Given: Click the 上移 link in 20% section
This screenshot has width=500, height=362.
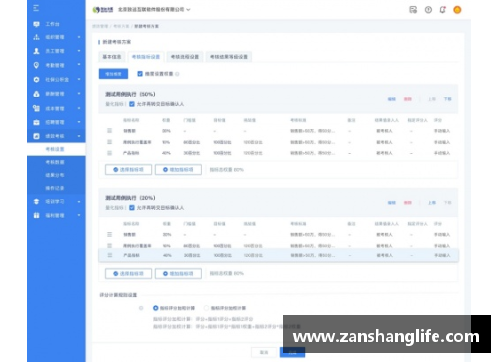Looking at the screenshot, I should coord(432,203).
